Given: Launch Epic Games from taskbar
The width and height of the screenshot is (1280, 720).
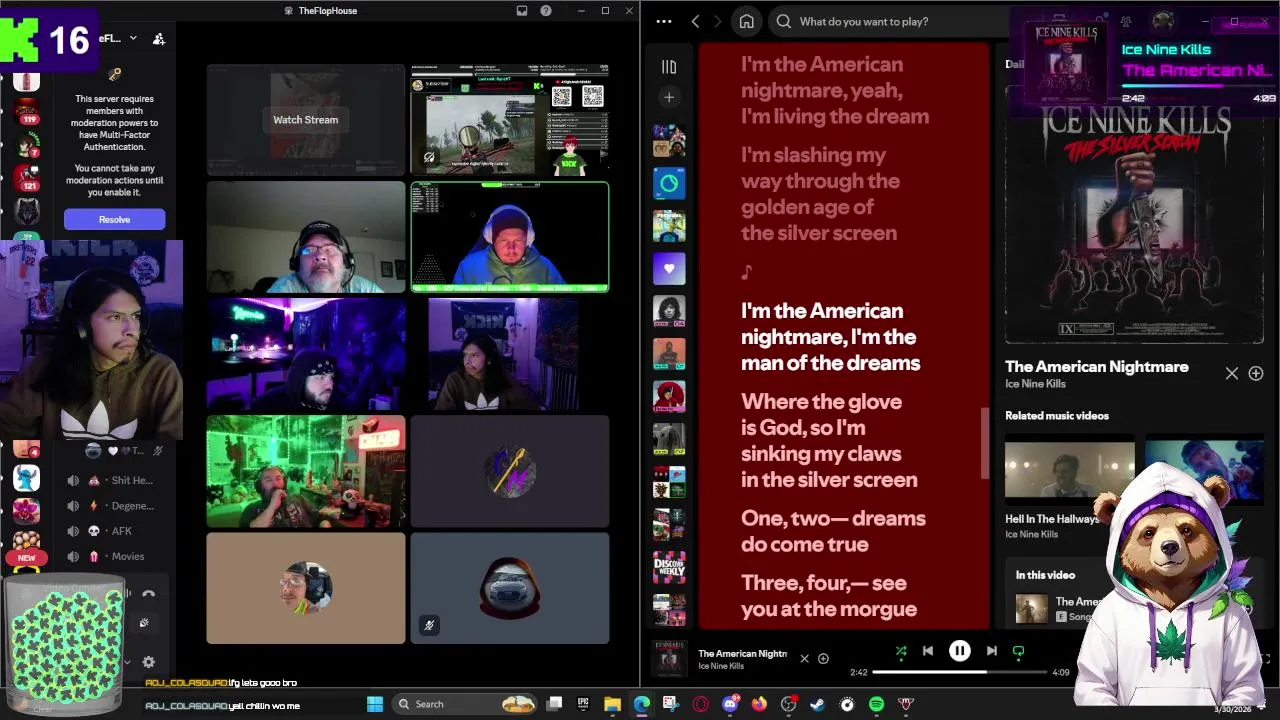Looking at the screenshot, I should point(583,704).
